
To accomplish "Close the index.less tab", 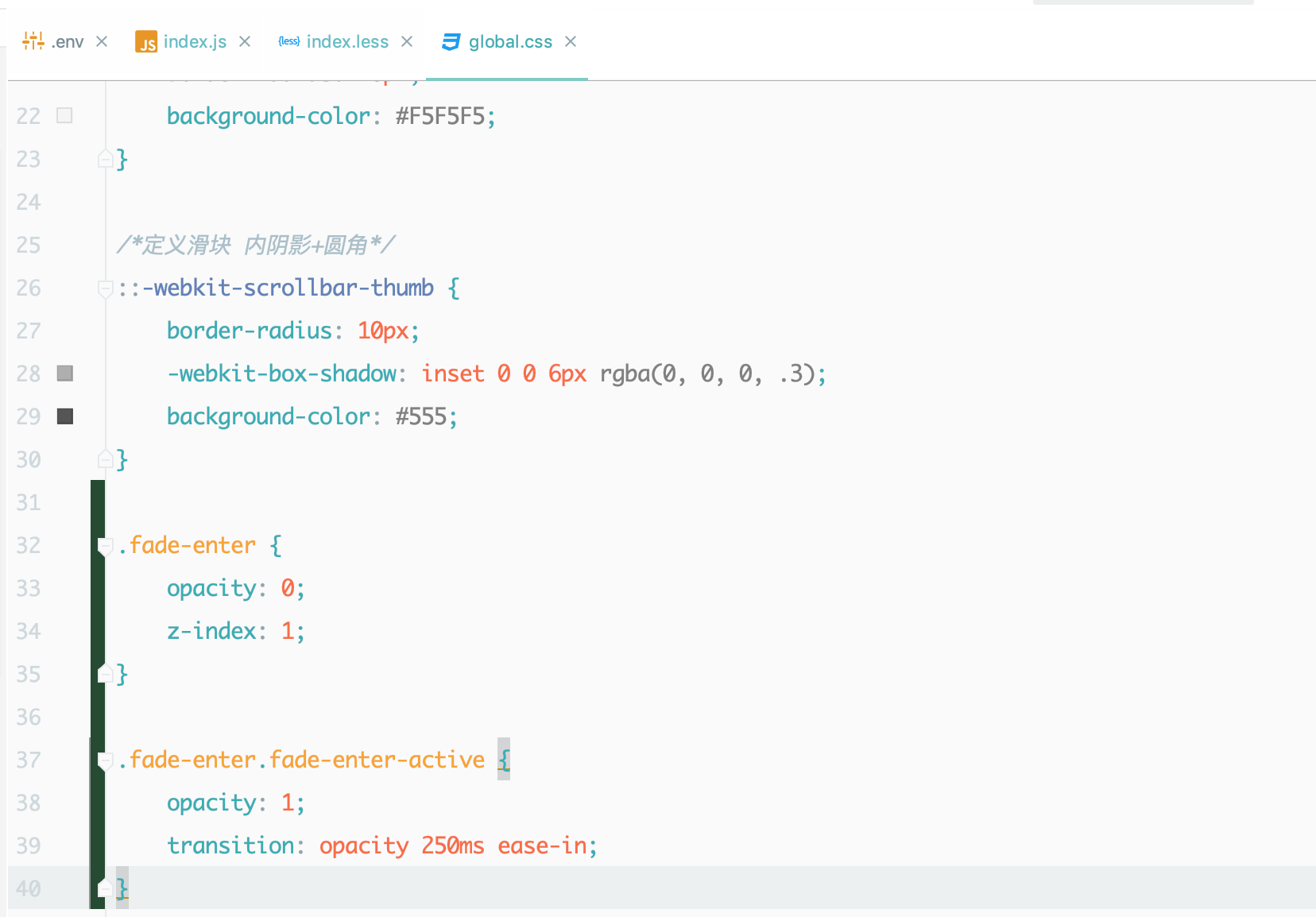I will click(x=407, y=41).
